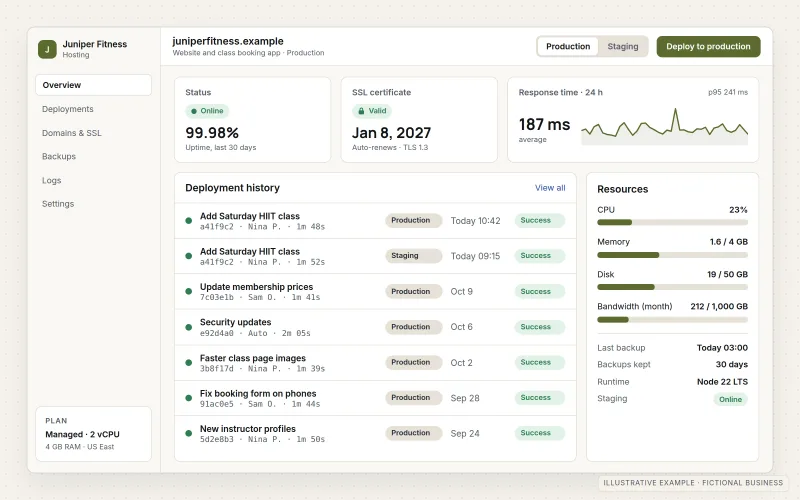The height and width of the screenshot is (500, 800).
Task: Click the 'Today 03:00' last backup value
Action: coord(722,348)
